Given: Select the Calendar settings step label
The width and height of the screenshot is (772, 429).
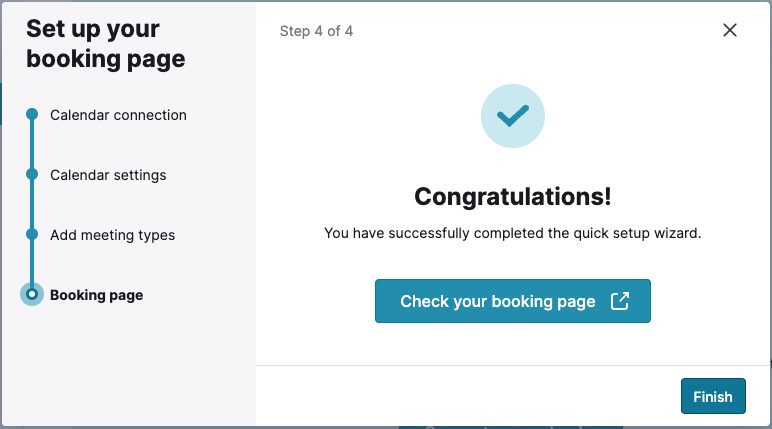Looking at the screenshot, I should (108, 175).
